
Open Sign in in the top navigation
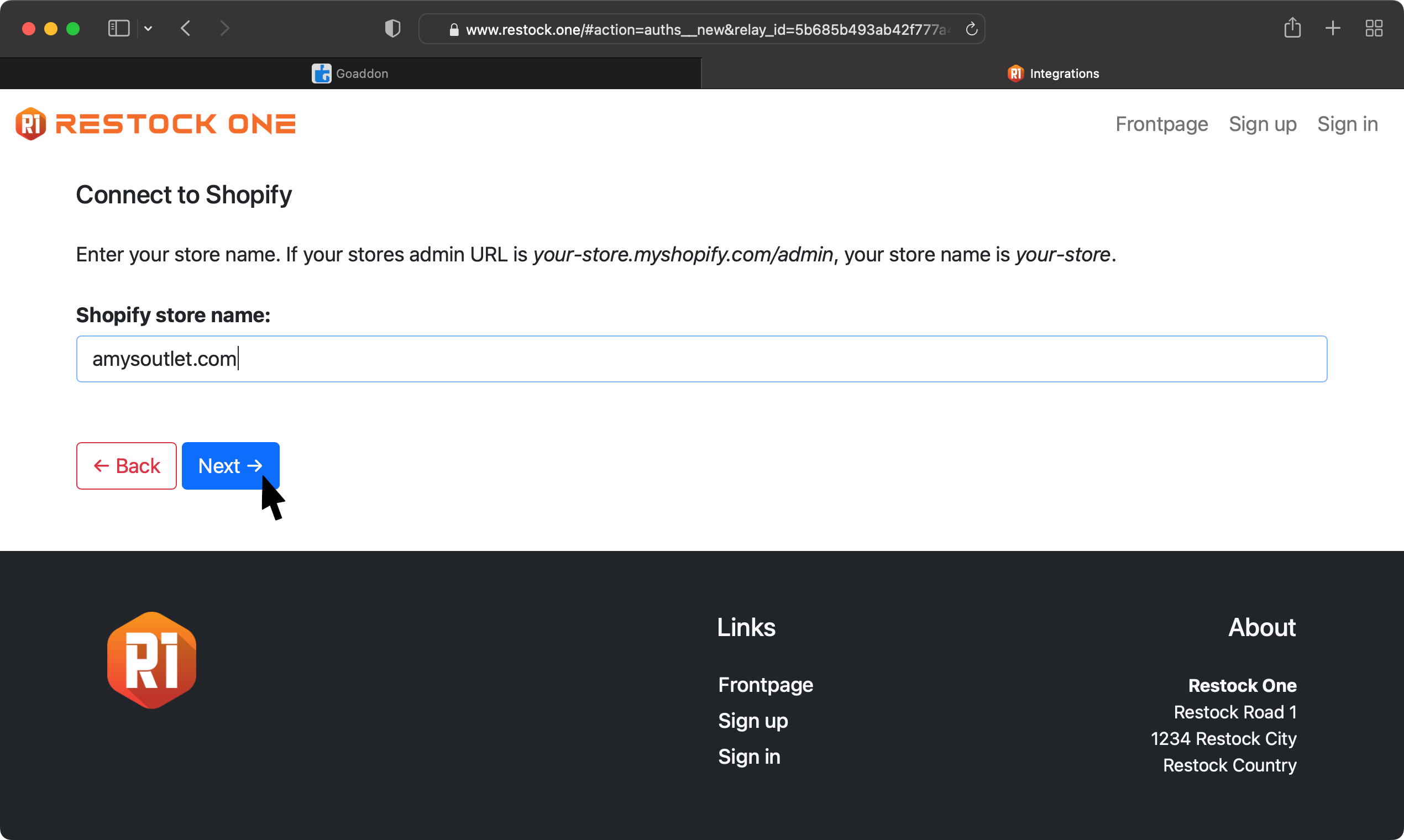[x=1348, y=124]
